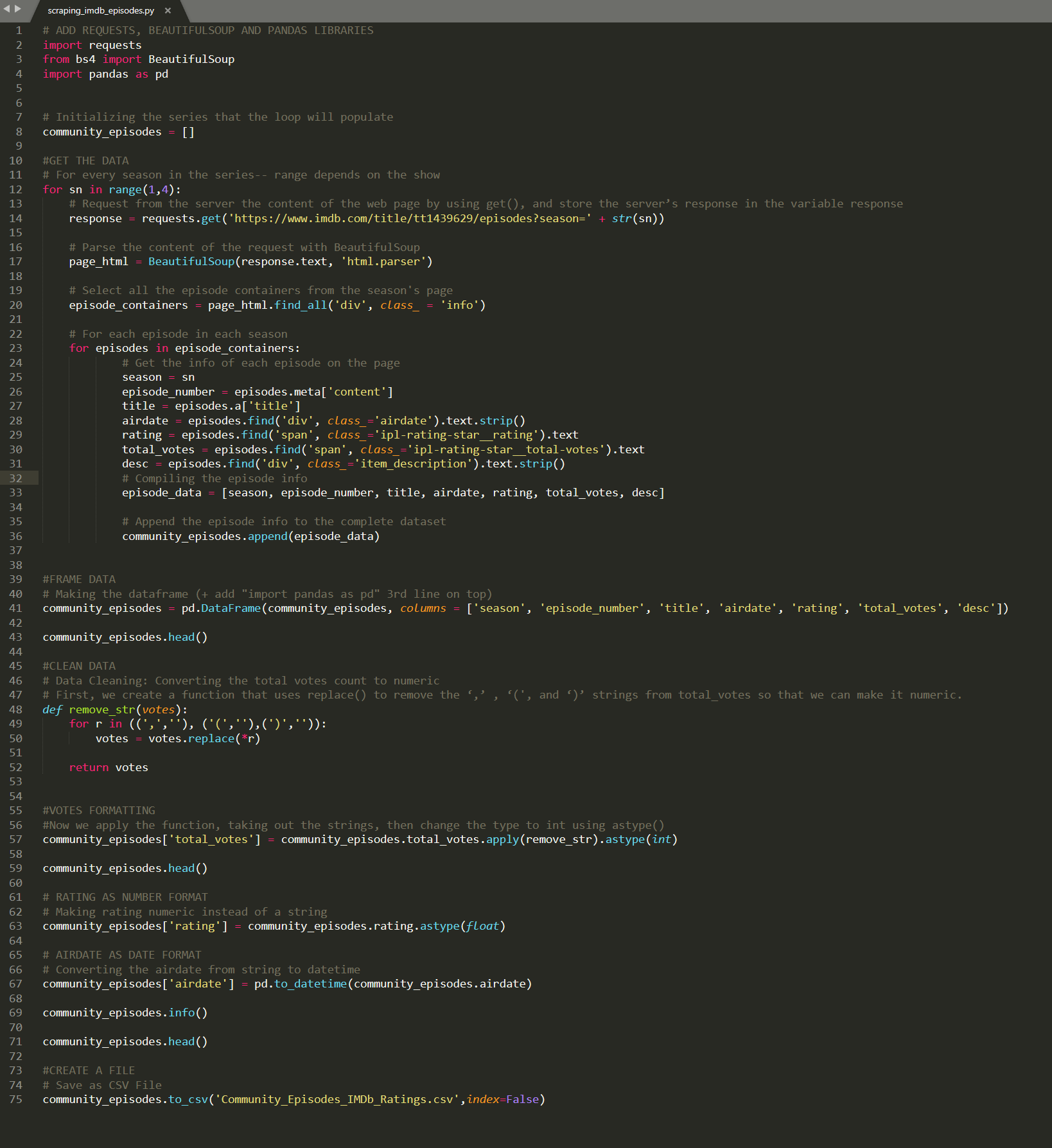
Task: Click the right tab navigation arrow
Action: click(x=18, y=8)
